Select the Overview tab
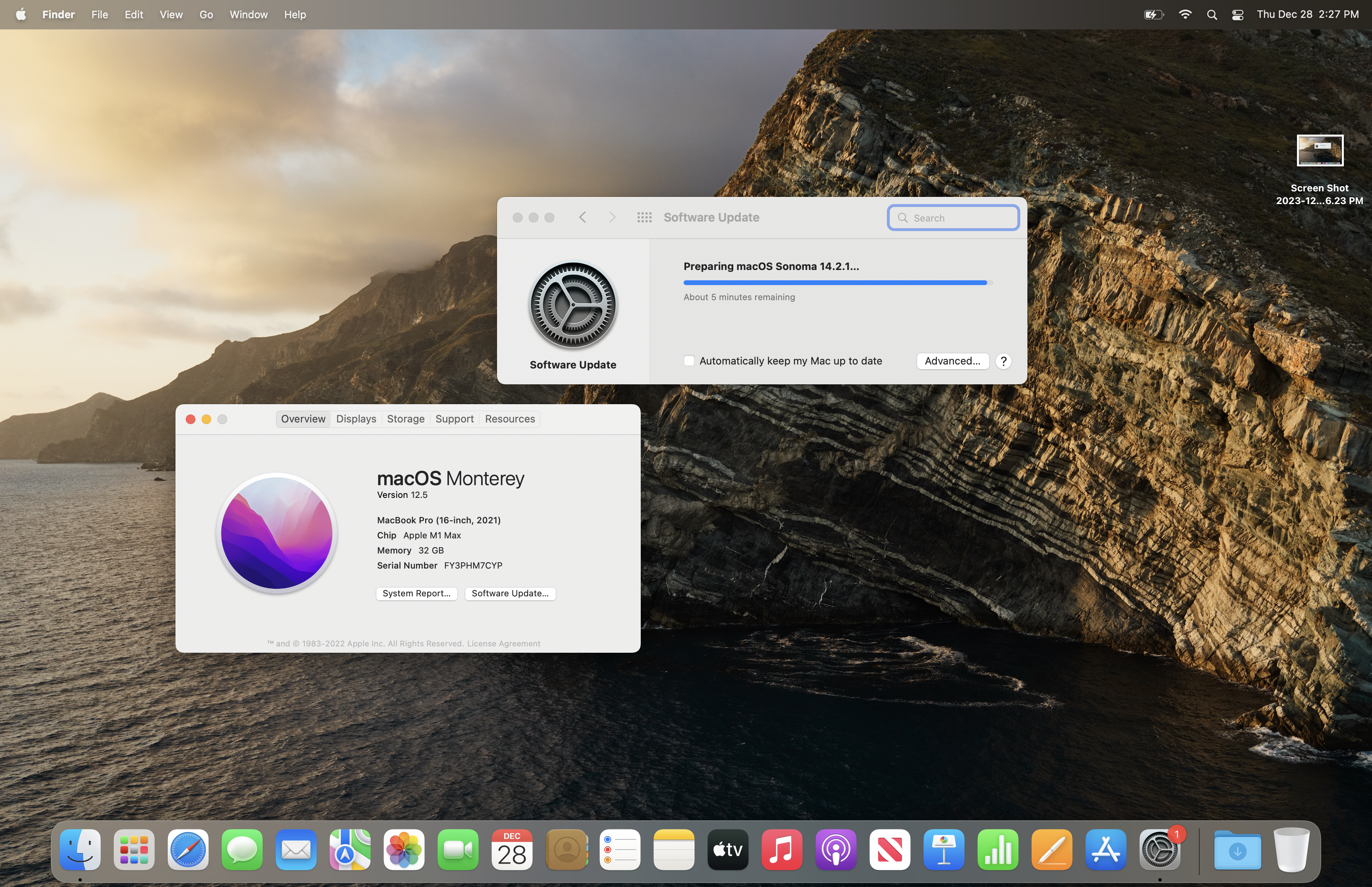The width and height of the screenshot is (1372, 887). [303, 419]
